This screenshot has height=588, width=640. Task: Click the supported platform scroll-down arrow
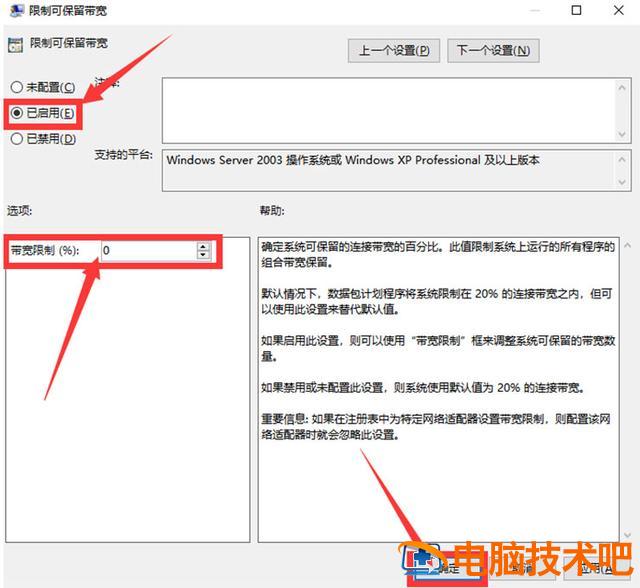click(x=622, y=182)
